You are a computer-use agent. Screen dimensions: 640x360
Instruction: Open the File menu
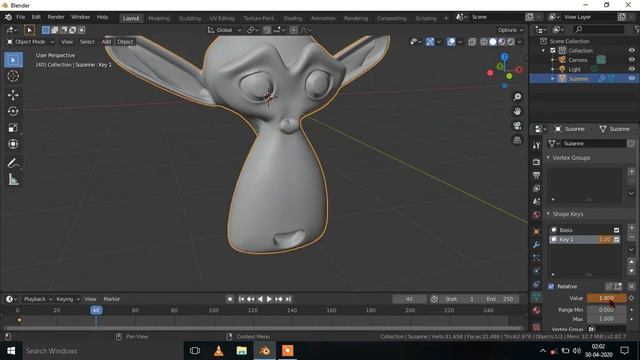(x=20, y=17)
